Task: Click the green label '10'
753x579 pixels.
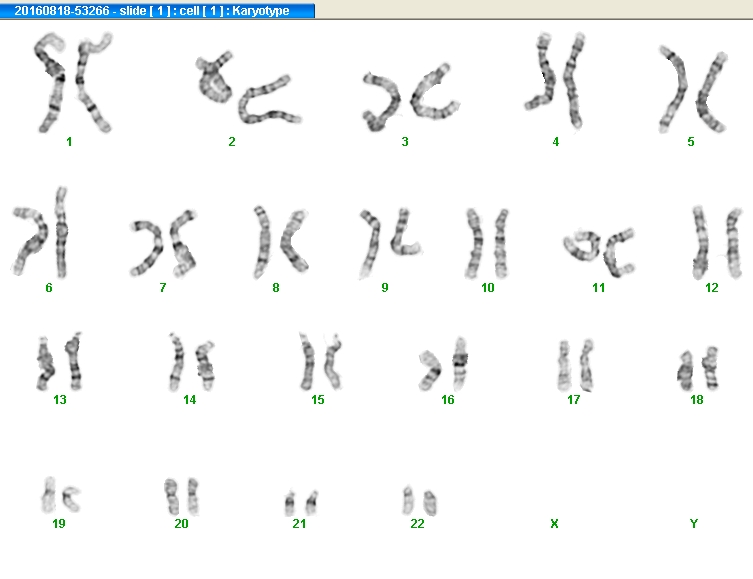Action: pos(487,288)
